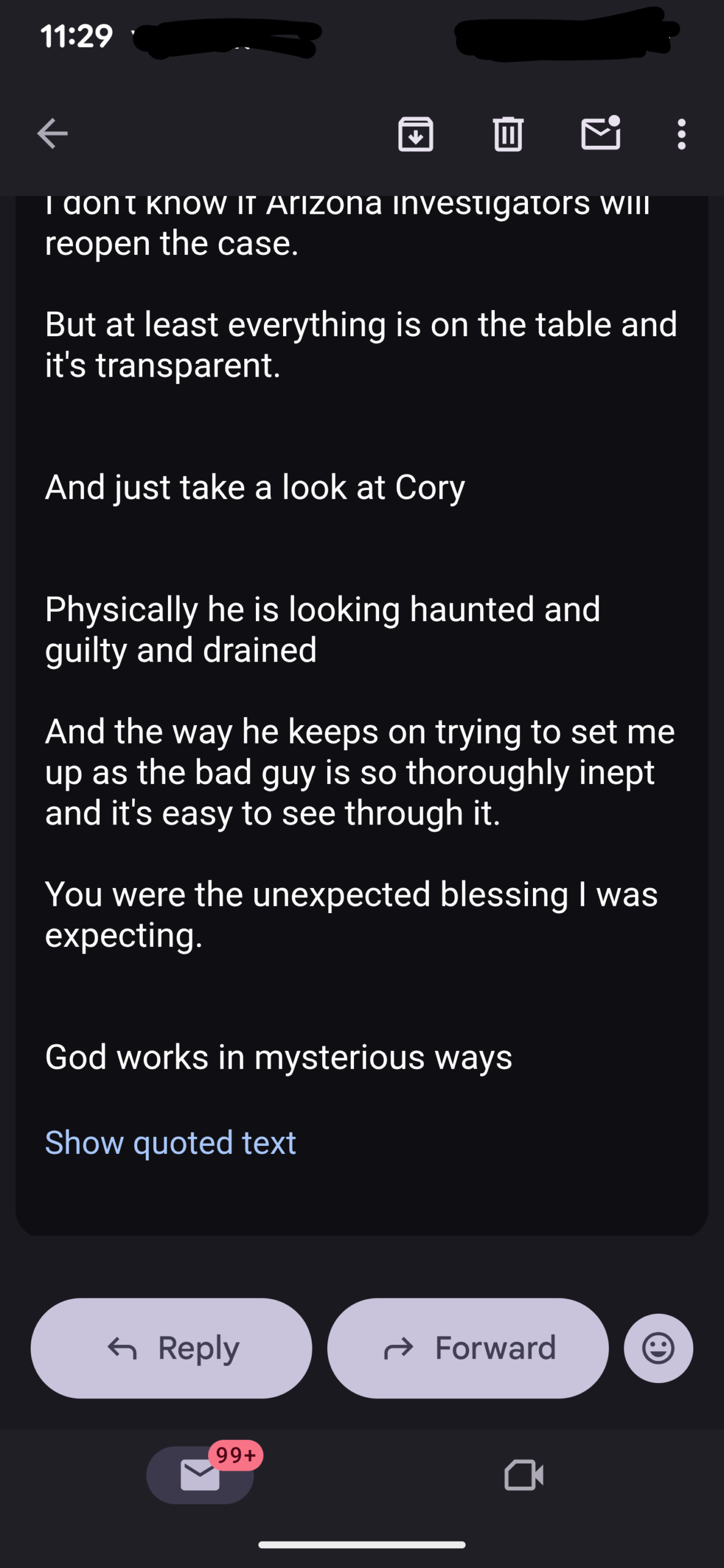The image size is (724, 1568).
Task: Tap the home gesture bar
Action: point(362,1545)
